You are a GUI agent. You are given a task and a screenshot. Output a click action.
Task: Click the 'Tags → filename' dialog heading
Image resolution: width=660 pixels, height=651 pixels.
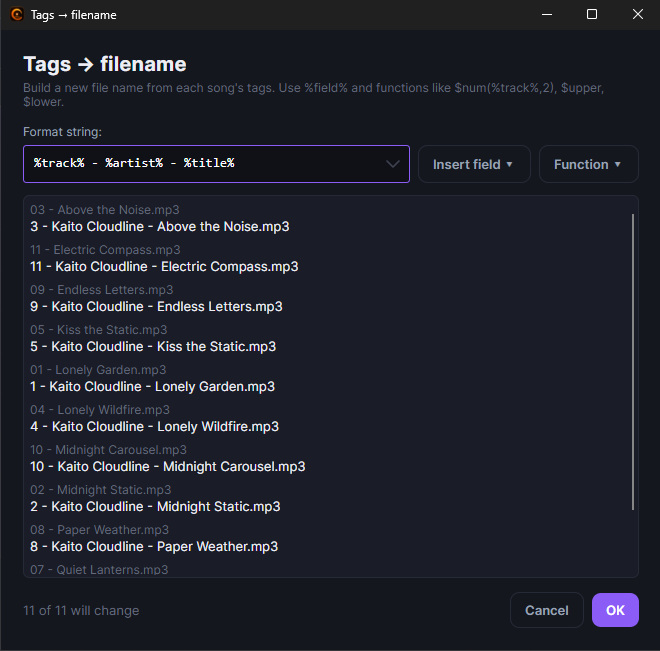coord(105,64)
